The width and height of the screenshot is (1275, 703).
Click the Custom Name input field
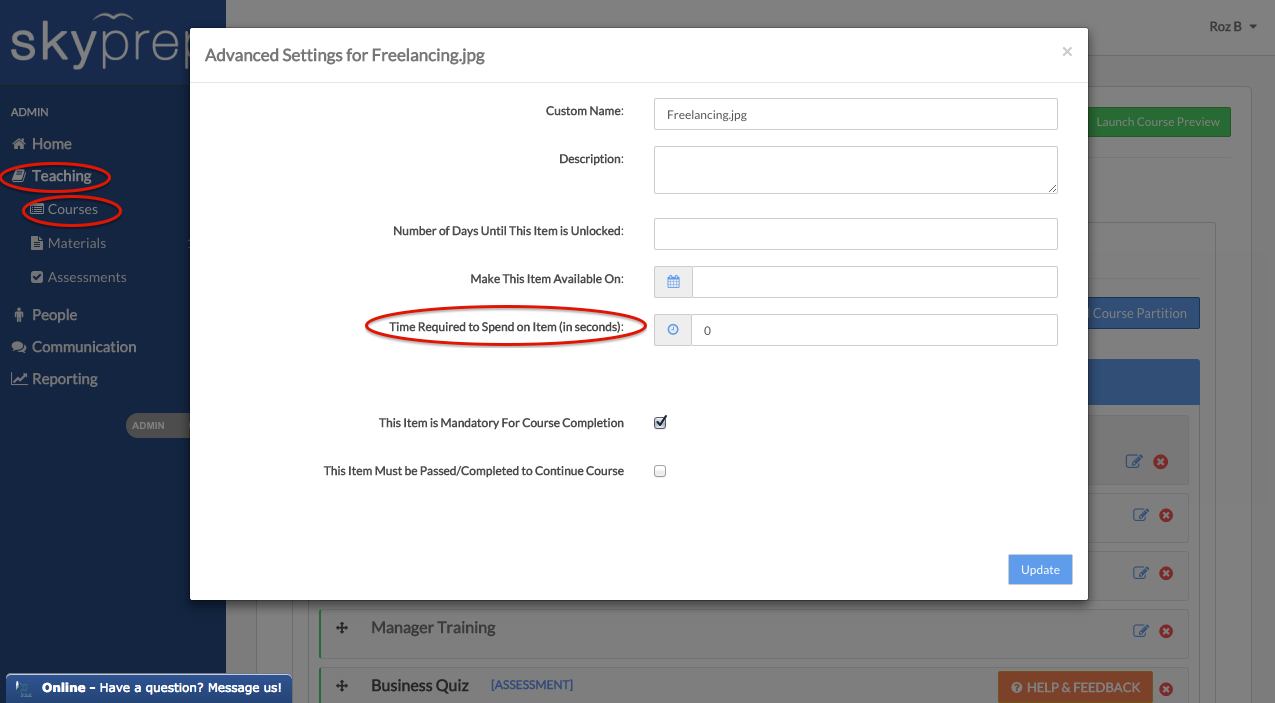tap(855, 114)
